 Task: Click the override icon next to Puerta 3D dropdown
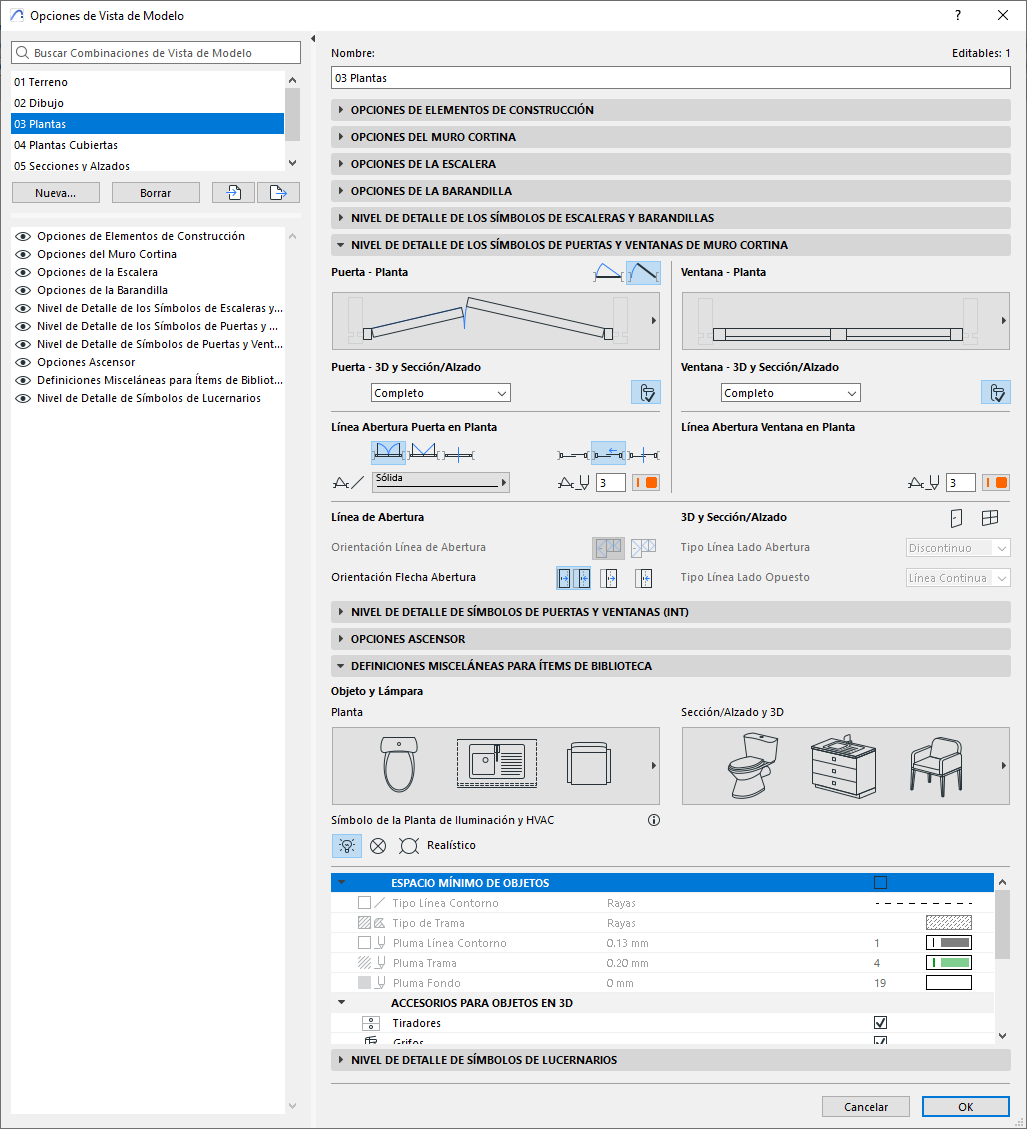[x=645, y=393]
